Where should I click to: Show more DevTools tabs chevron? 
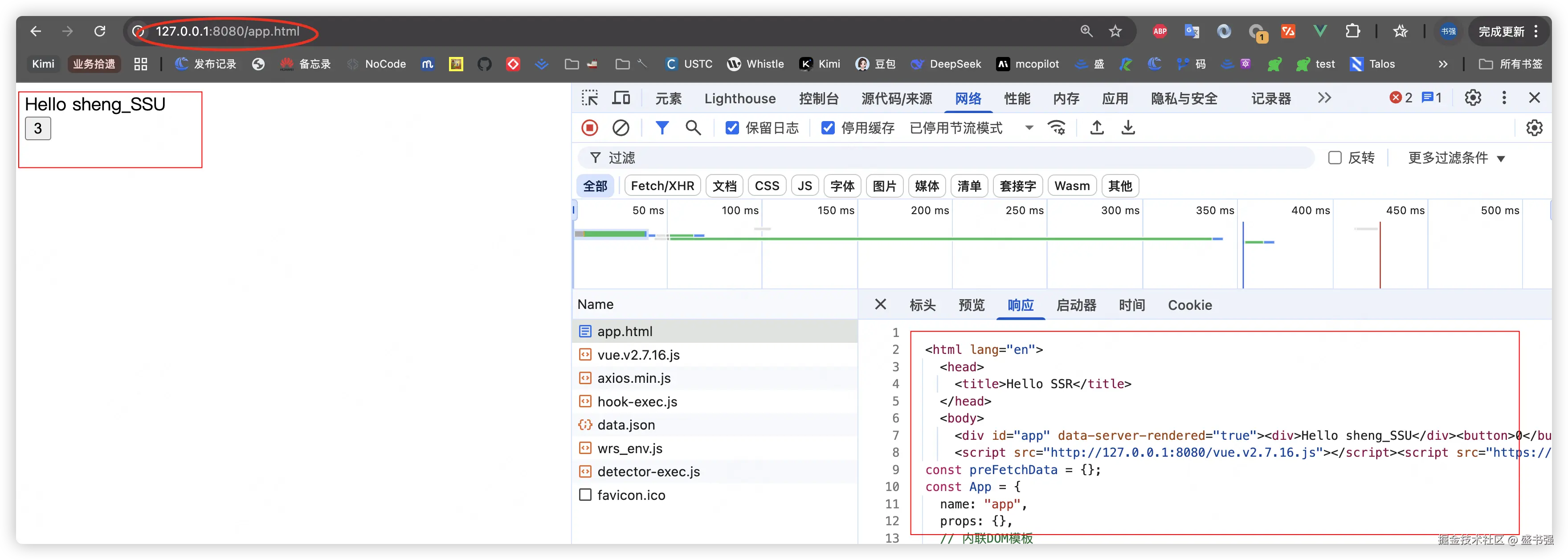point(1324,98)
